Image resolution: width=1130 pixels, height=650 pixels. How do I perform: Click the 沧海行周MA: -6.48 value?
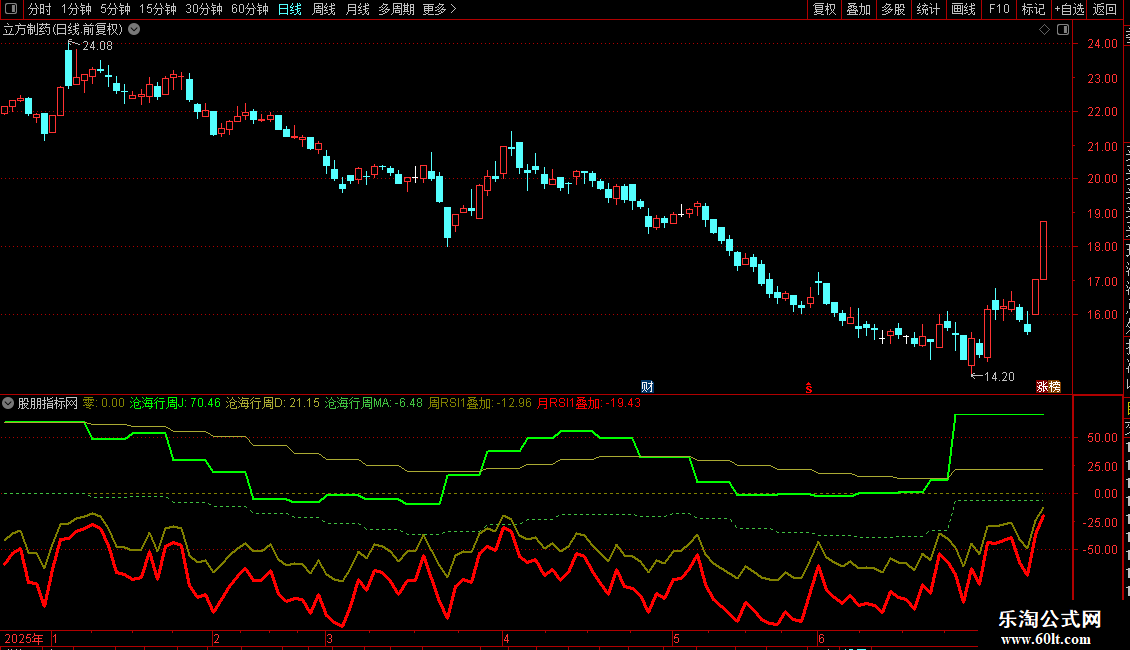[374, 404]
